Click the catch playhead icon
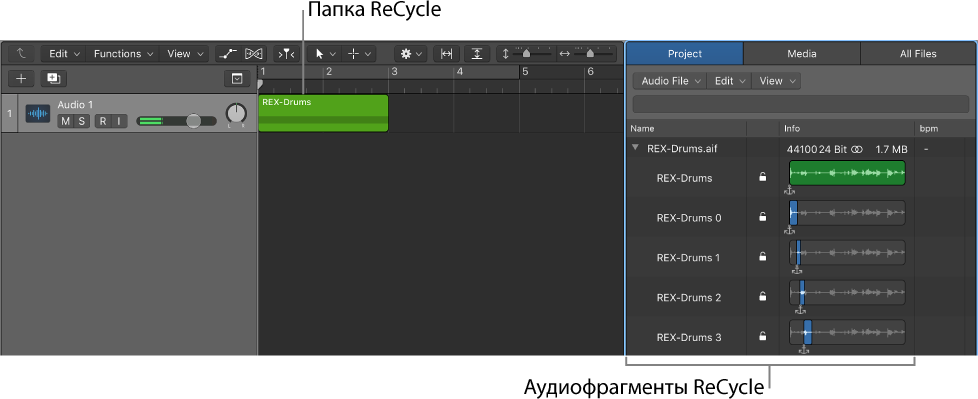The height and width of the screenshot is (399, 978). click(287, 54)
